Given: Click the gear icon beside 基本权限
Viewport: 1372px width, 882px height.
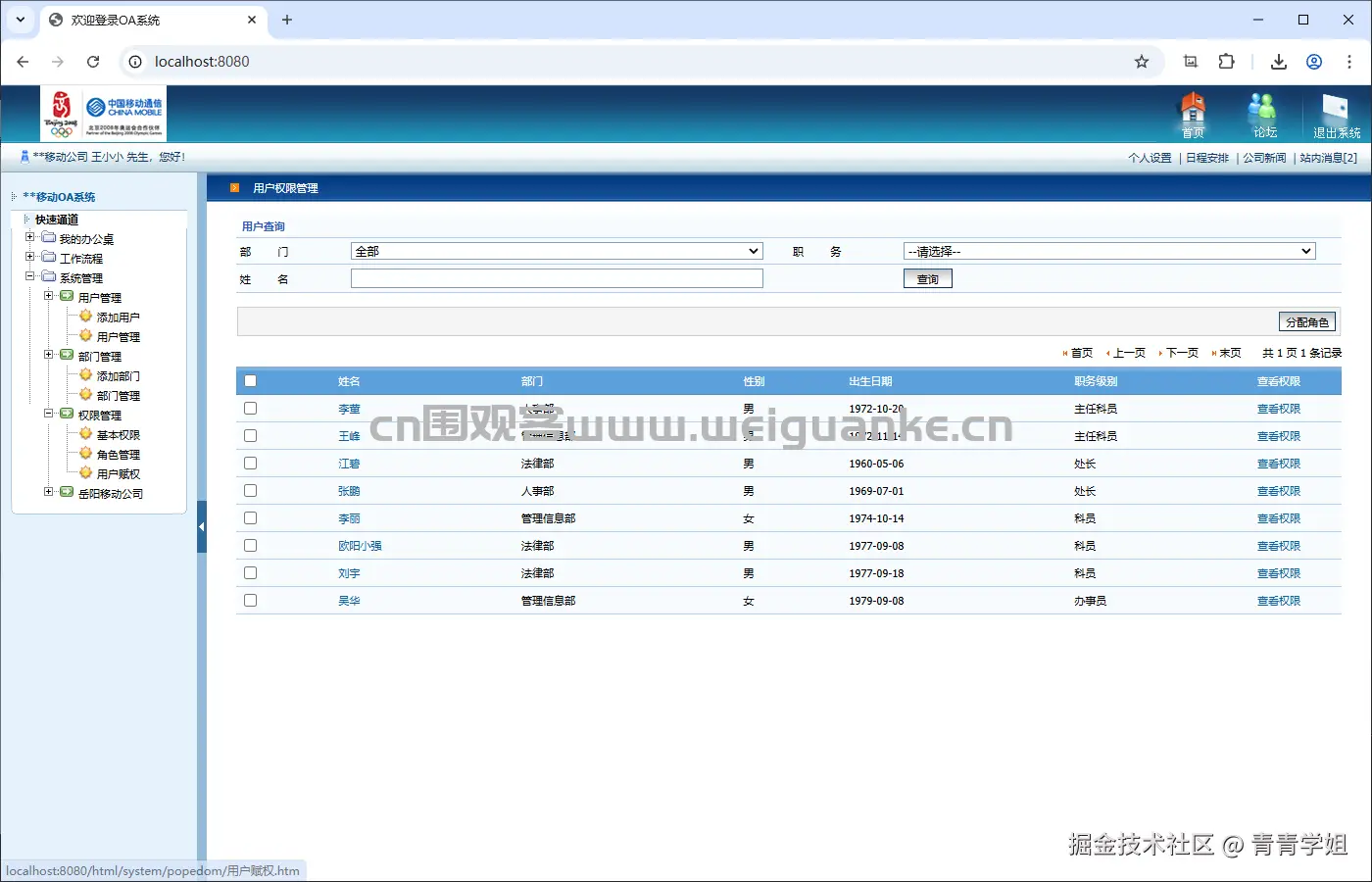Looking at the screenshot, I should [x=86, y=434].
